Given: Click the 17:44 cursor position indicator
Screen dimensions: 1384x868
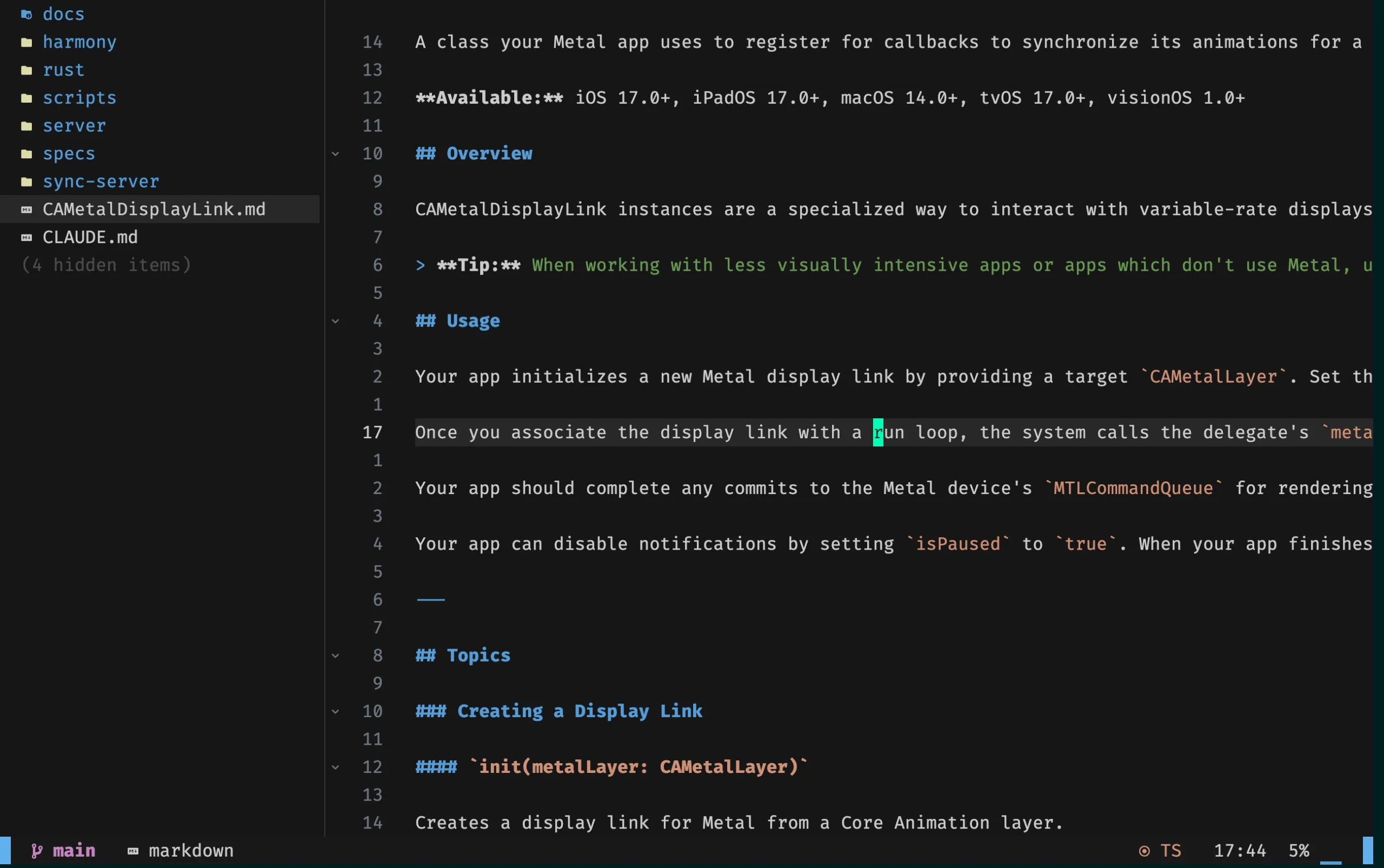Looking at the screenshot, I should coord(1240,851).
